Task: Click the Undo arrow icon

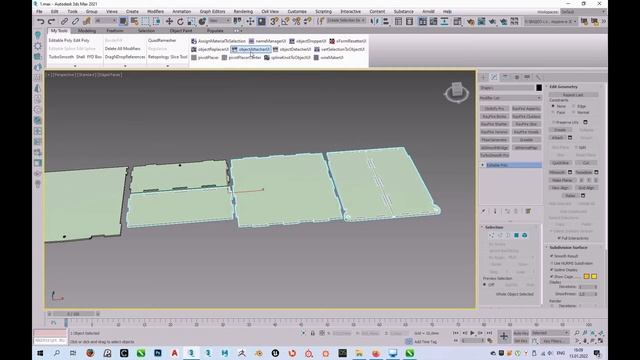Action: point(40,21)
